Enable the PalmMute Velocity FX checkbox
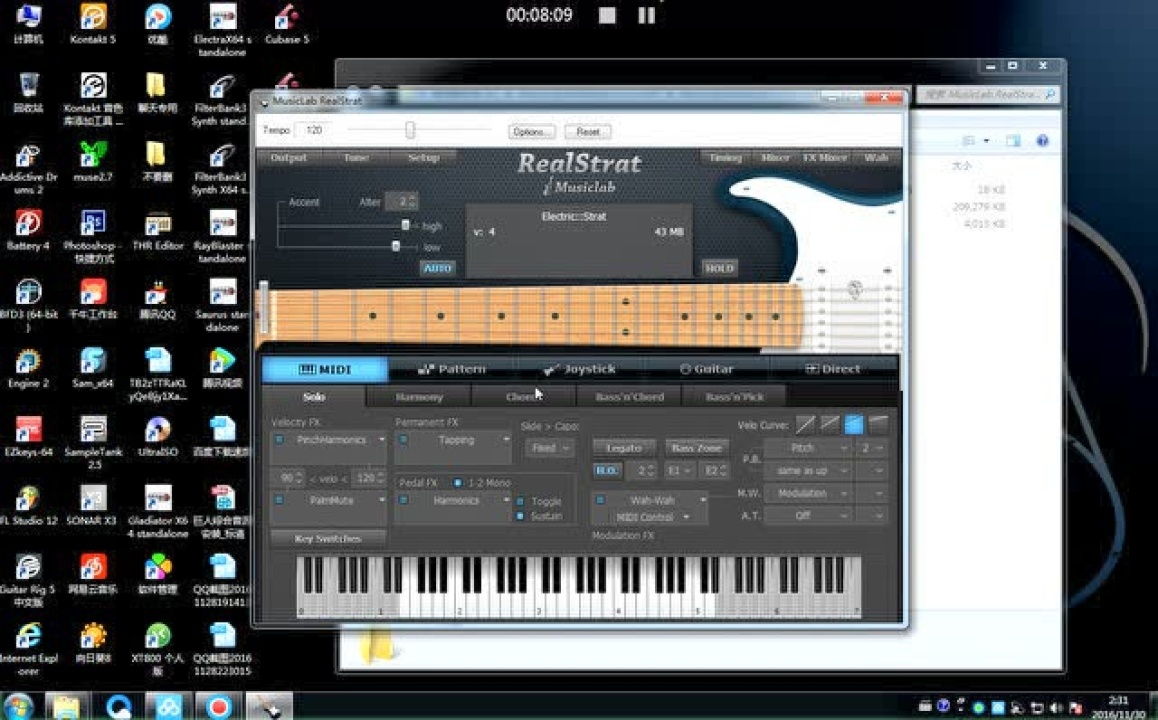Viewport: 1158px width, 720px height. pyautogui.click(x=279, y=500)
